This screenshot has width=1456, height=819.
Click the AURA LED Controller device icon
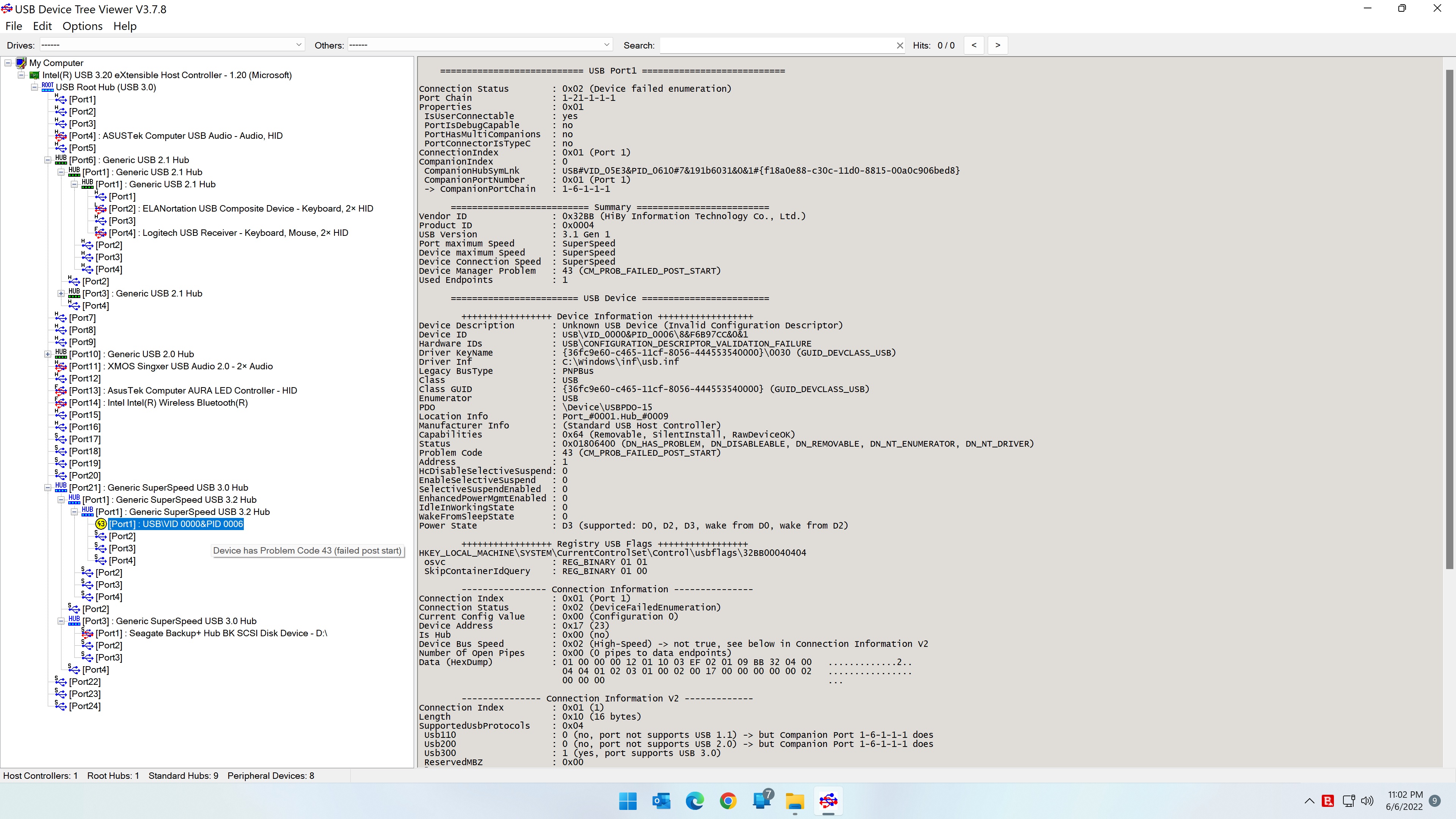click(61, 391)
